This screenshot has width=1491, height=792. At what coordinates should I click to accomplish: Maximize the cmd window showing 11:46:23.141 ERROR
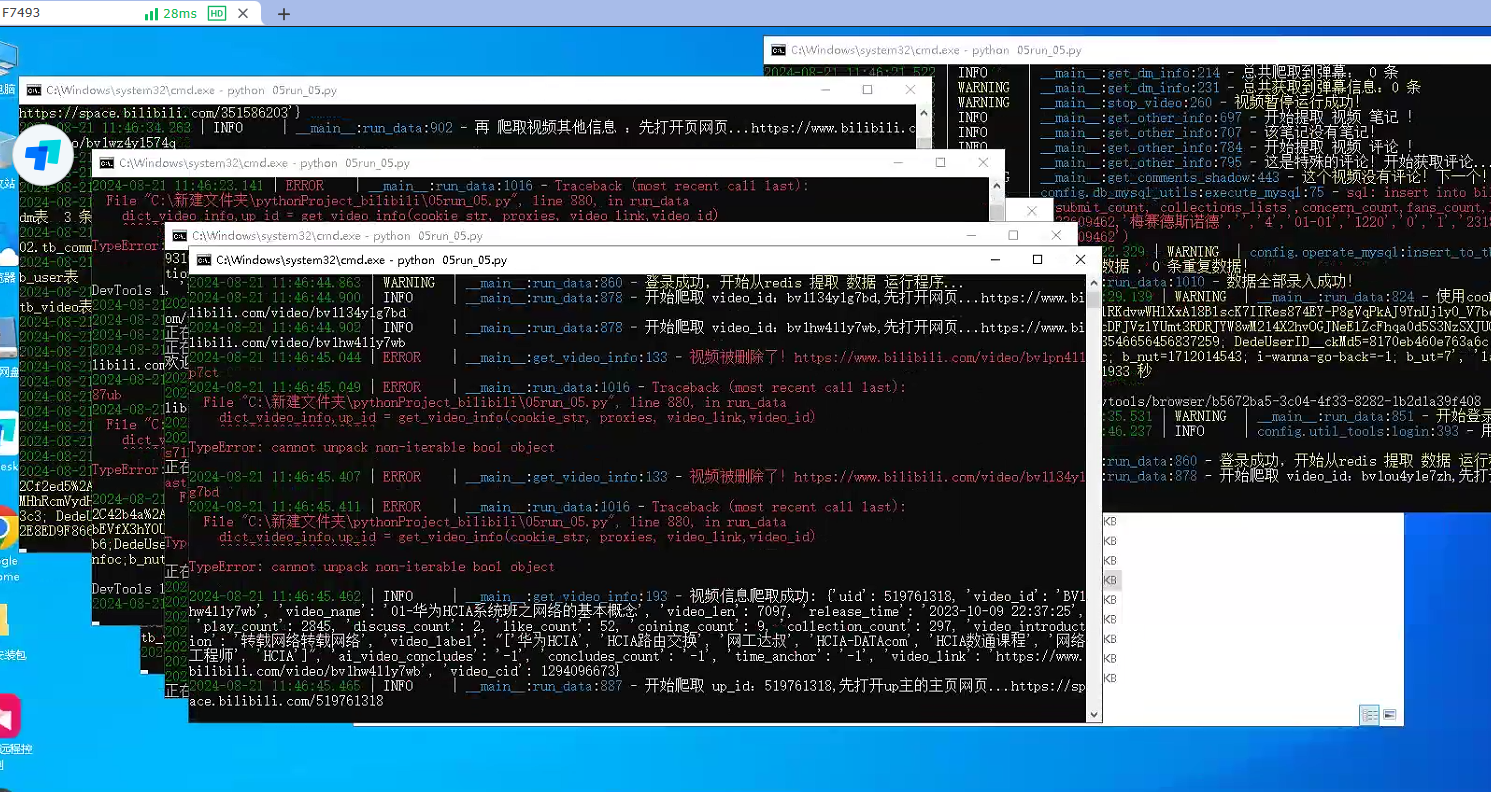pyautogui.click(x=940, y=163)
